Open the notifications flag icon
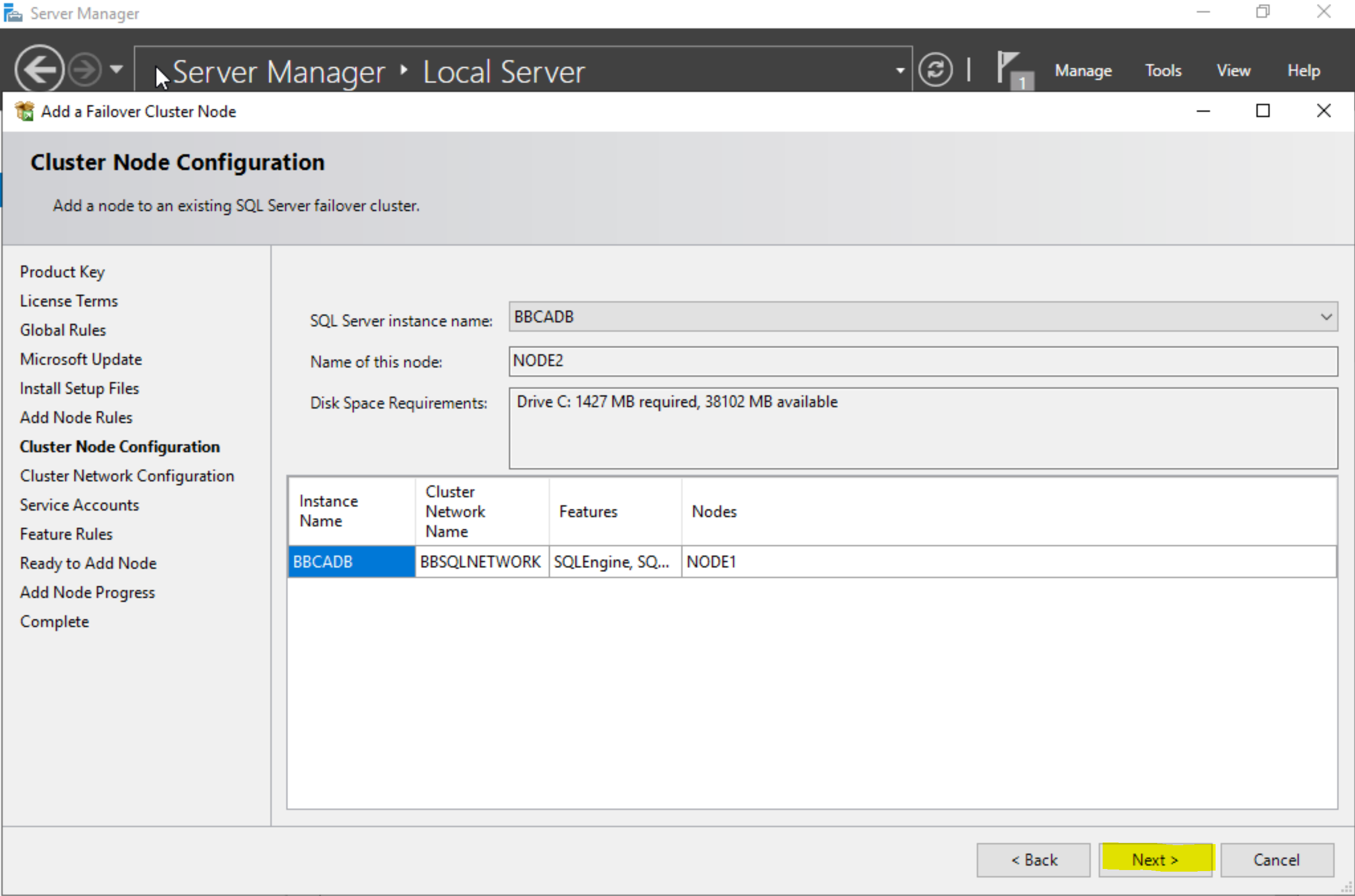Screen dimensions: 1355x896 pyautogui.click(x=1014, y=70)
